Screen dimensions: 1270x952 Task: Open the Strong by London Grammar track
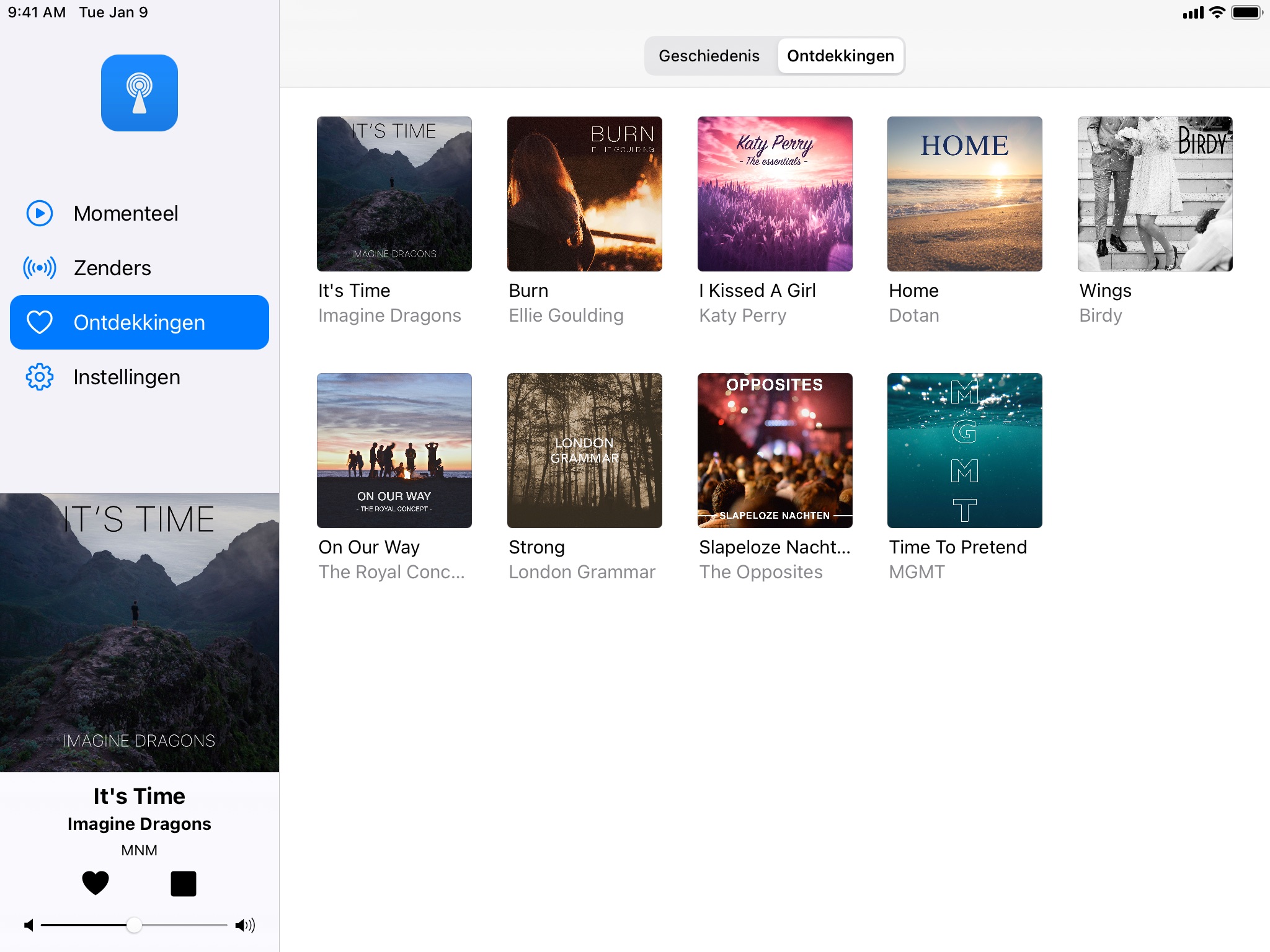pyautogui.click(x=585, y=449)
